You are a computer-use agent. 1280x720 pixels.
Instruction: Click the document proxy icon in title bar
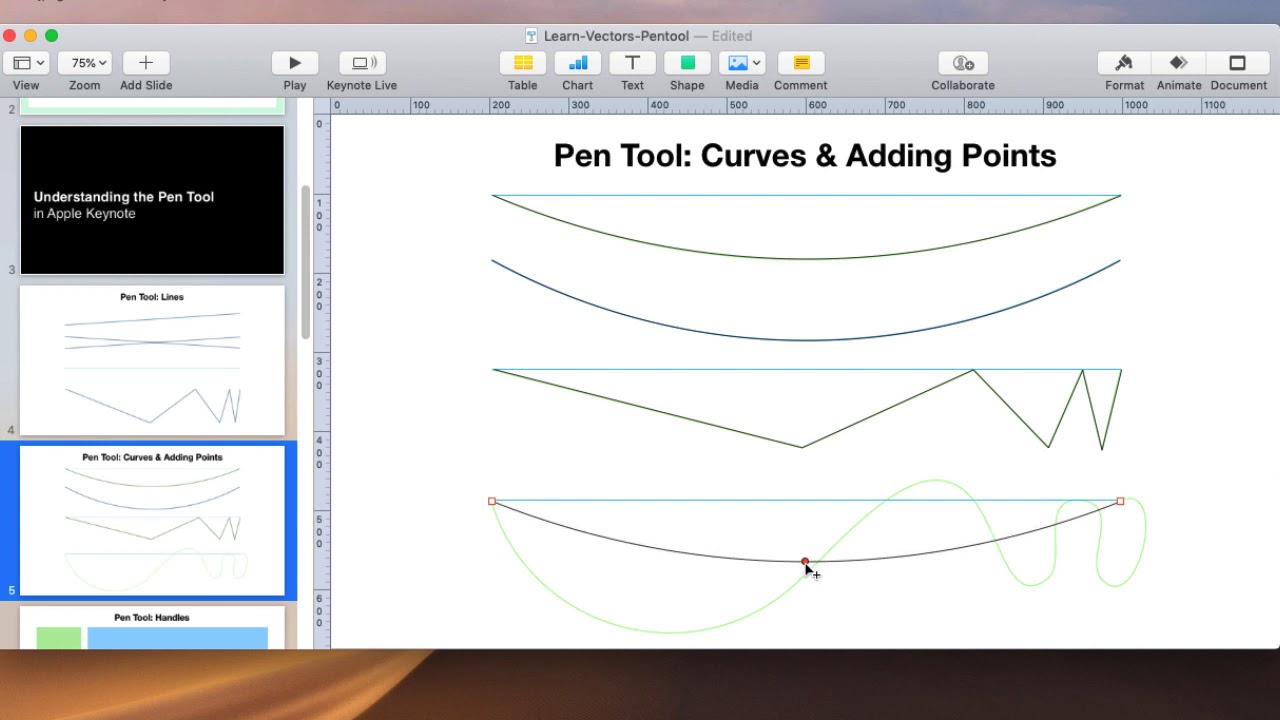pos(532,36)
